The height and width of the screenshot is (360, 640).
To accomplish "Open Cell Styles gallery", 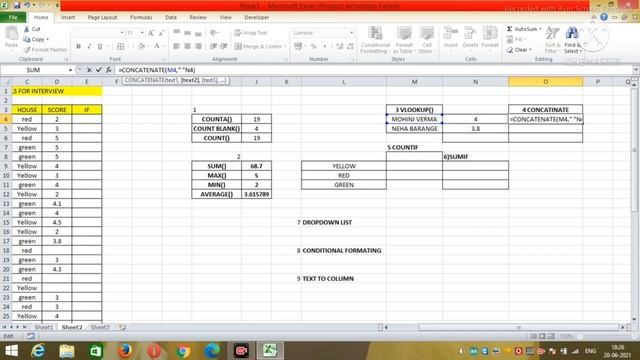I will click(x=427, y=40).
